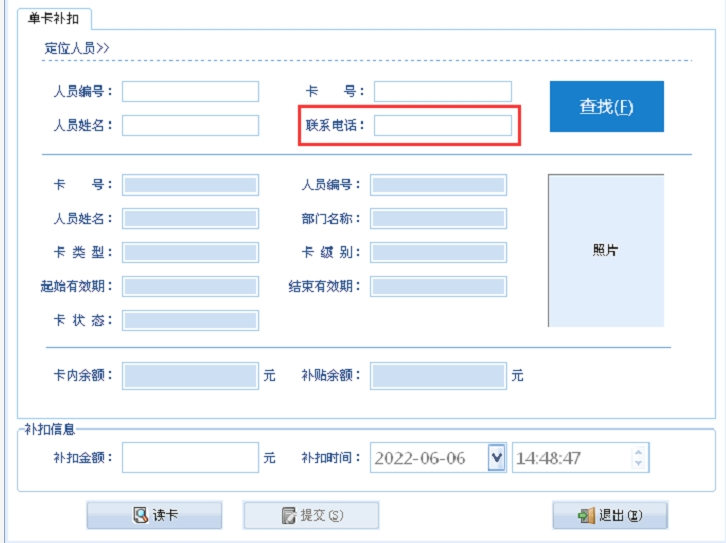Click the 补扣金额 amount input field
The image size is (726, 543).
click(190, 458)
